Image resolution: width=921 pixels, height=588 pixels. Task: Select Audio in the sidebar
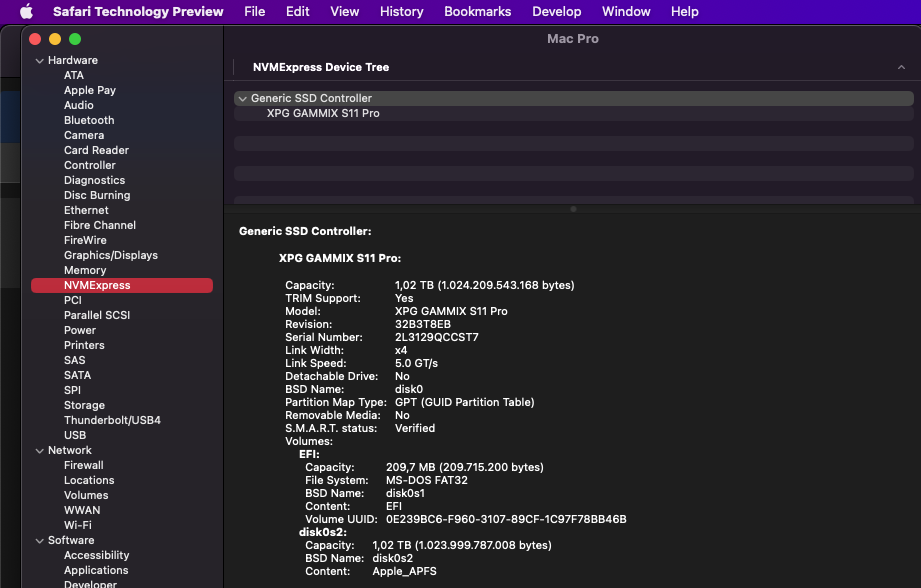click(x=79, y=105)
